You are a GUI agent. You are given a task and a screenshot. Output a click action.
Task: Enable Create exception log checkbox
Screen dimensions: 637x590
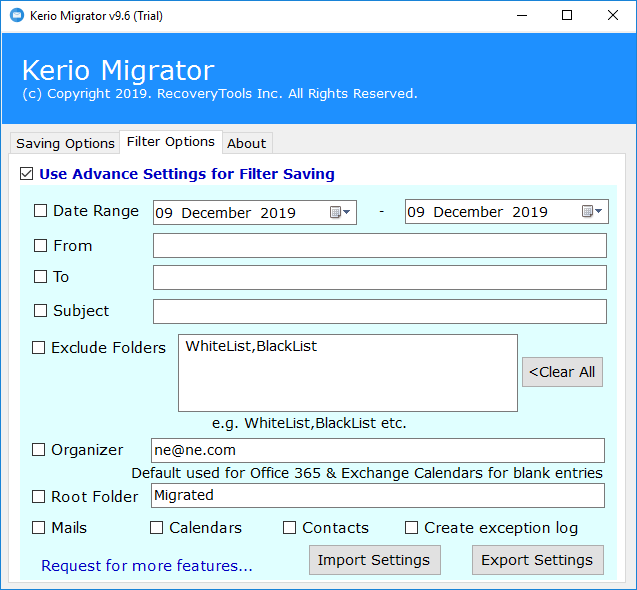pos(411,527)
